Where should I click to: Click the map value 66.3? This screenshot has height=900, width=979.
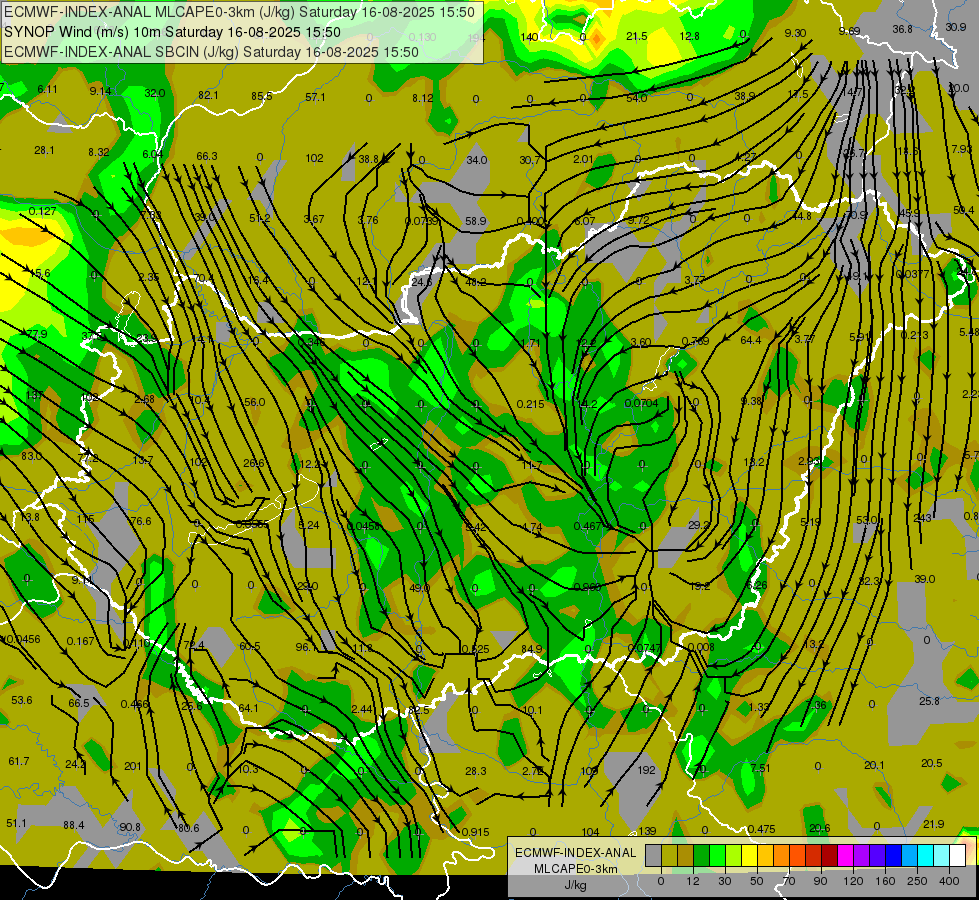pos(207,156)
